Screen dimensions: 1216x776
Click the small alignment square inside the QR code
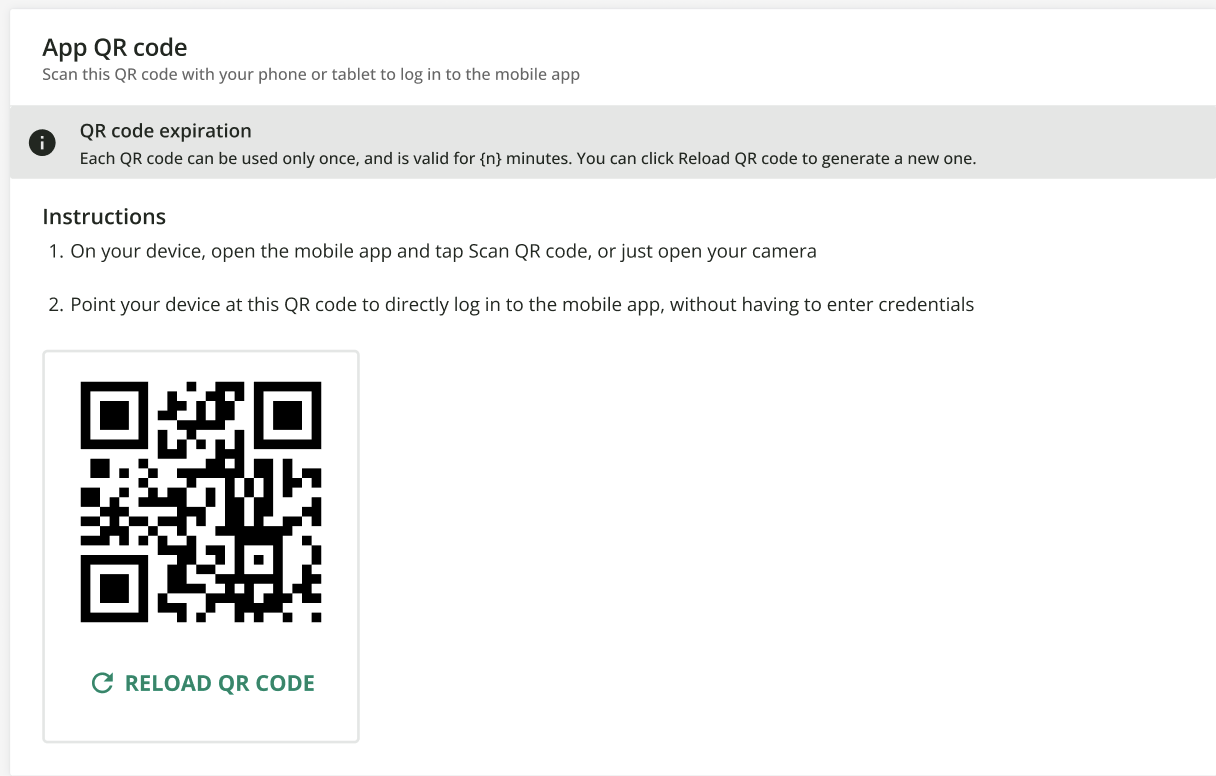[x=258, y=559]
